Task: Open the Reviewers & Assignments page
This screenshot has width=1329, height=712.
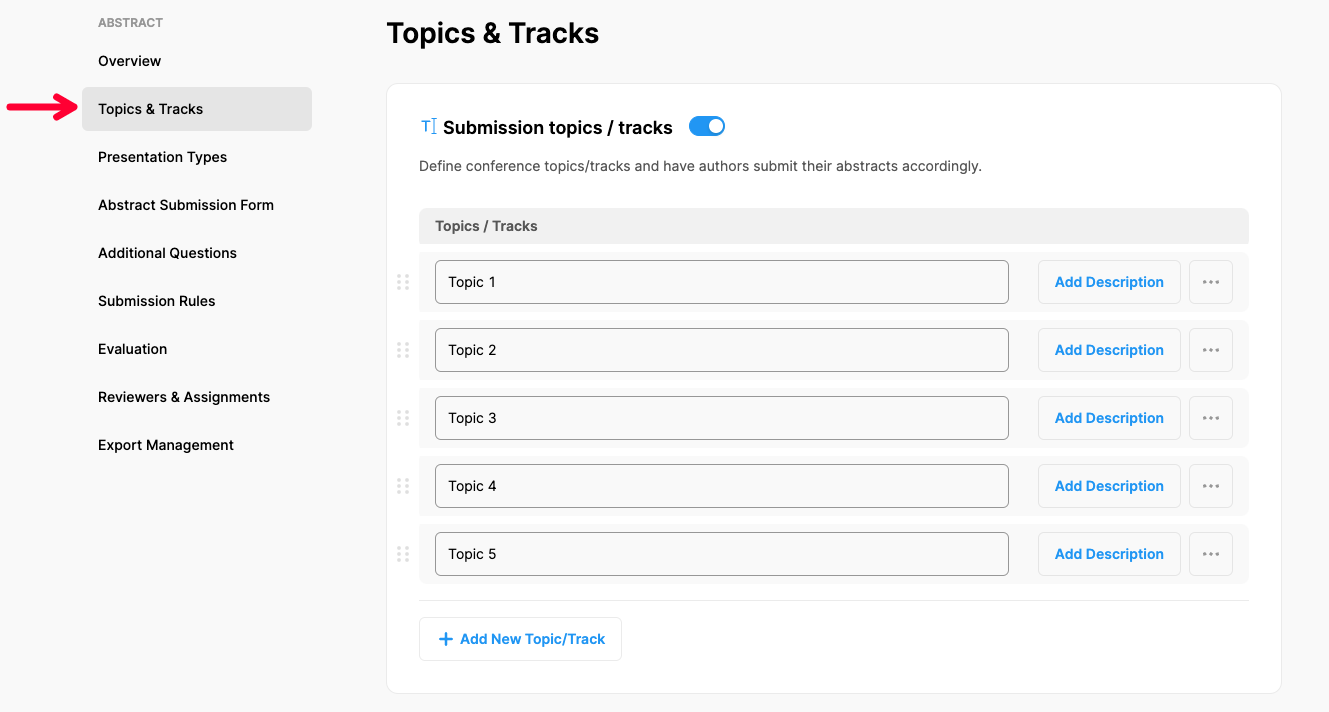Action: tap(184, 397)
